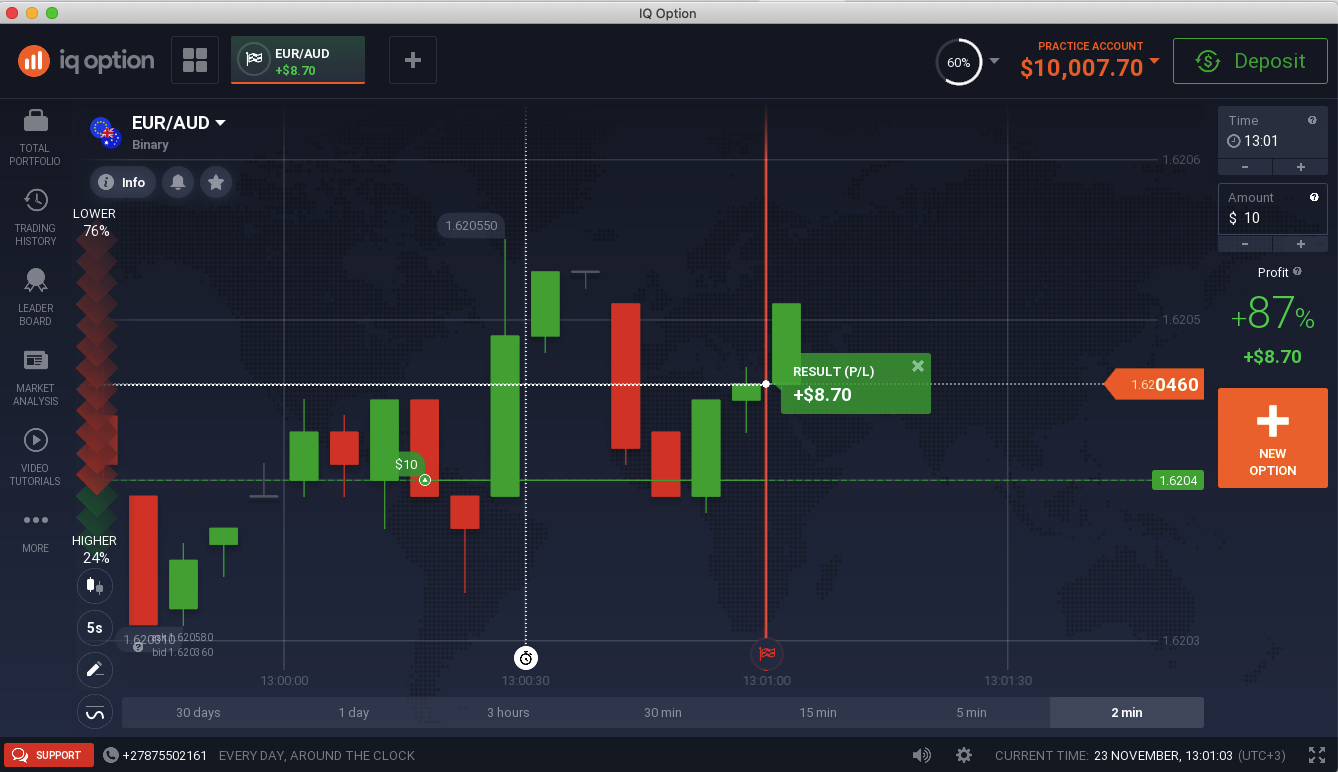Image resolution: width=1338 pixels, height=772 pixels.
Task: Click the Time help question mark
Action: [1312, 120]
